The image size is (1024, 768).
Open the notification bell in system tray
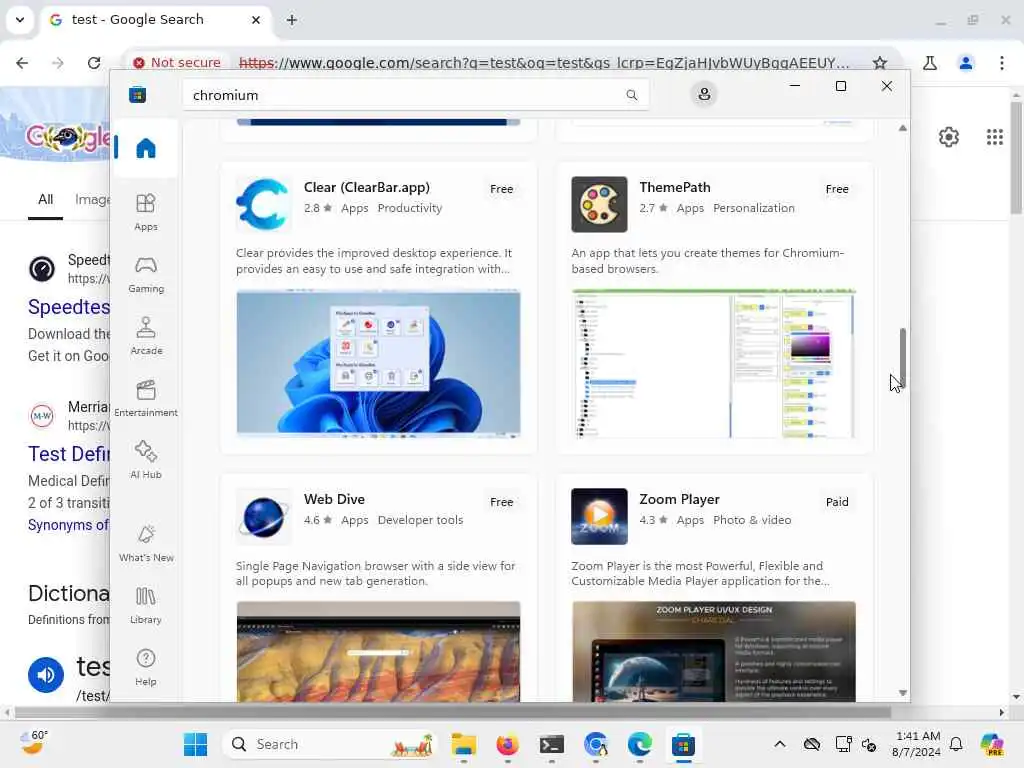pyautogui.click(x=956, y=744)
